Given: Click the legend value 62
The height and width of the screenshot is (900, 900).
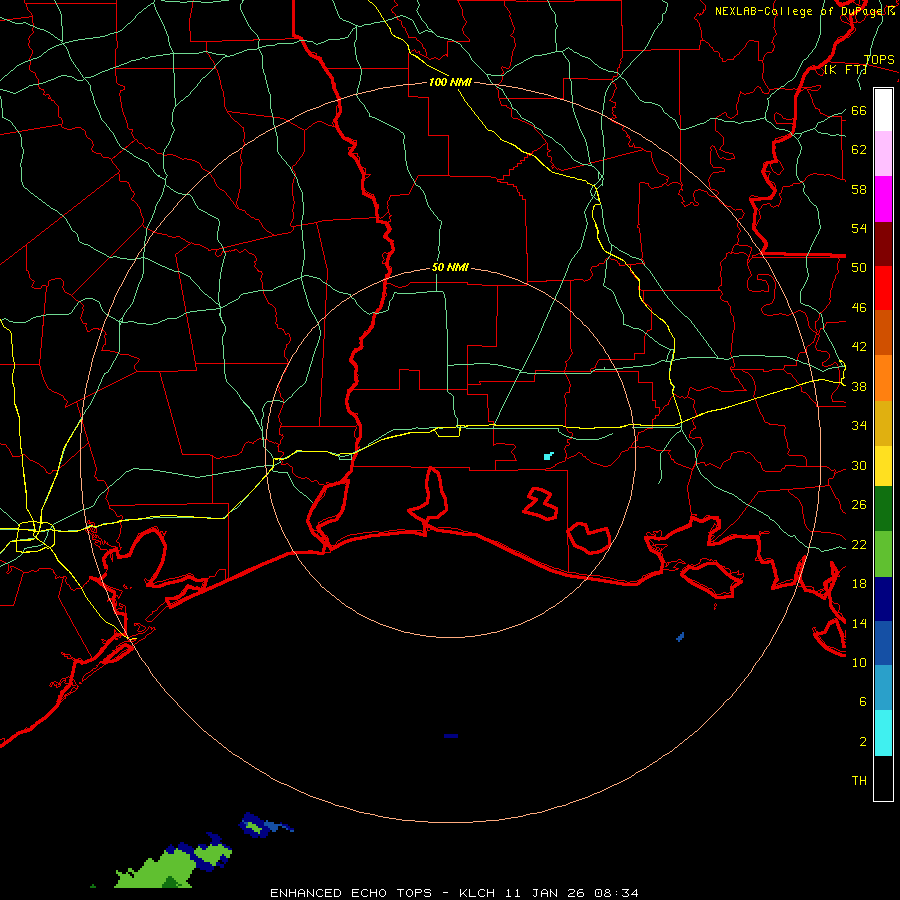Looking at the screenshot, I should [x=859, y=150].
